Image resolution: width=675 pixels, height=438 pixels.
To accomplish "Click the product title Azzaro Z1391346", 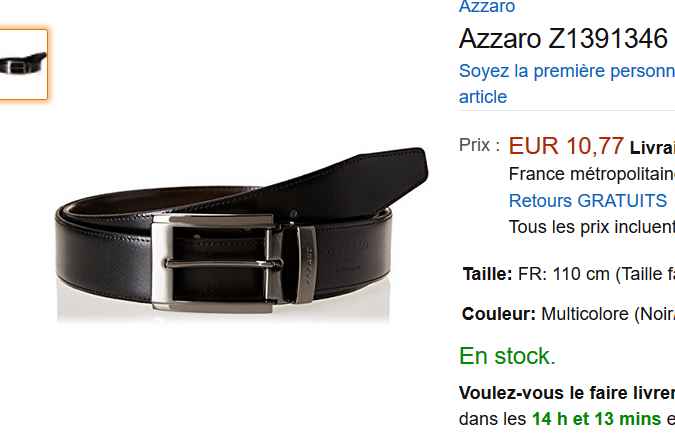I will click(x=564, y=39).
